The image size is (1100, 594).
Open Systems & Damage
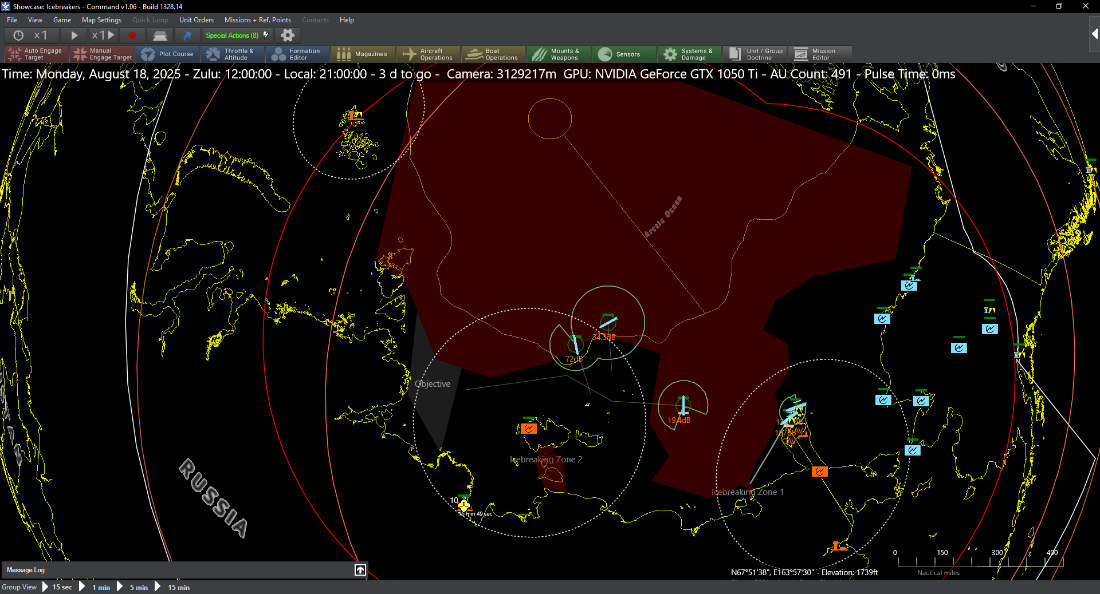coord(689,54)
